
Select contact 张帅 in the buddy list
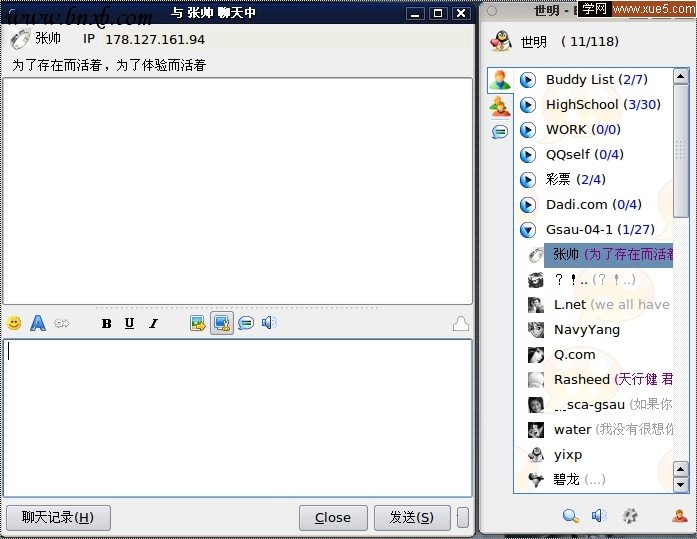608,255
